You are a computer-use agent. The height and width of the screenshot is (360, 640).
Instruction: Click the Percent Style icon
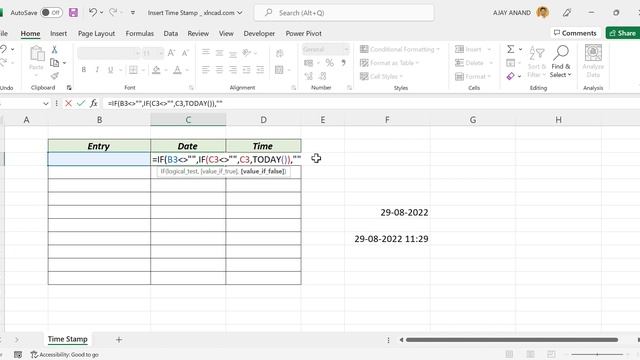329,63
